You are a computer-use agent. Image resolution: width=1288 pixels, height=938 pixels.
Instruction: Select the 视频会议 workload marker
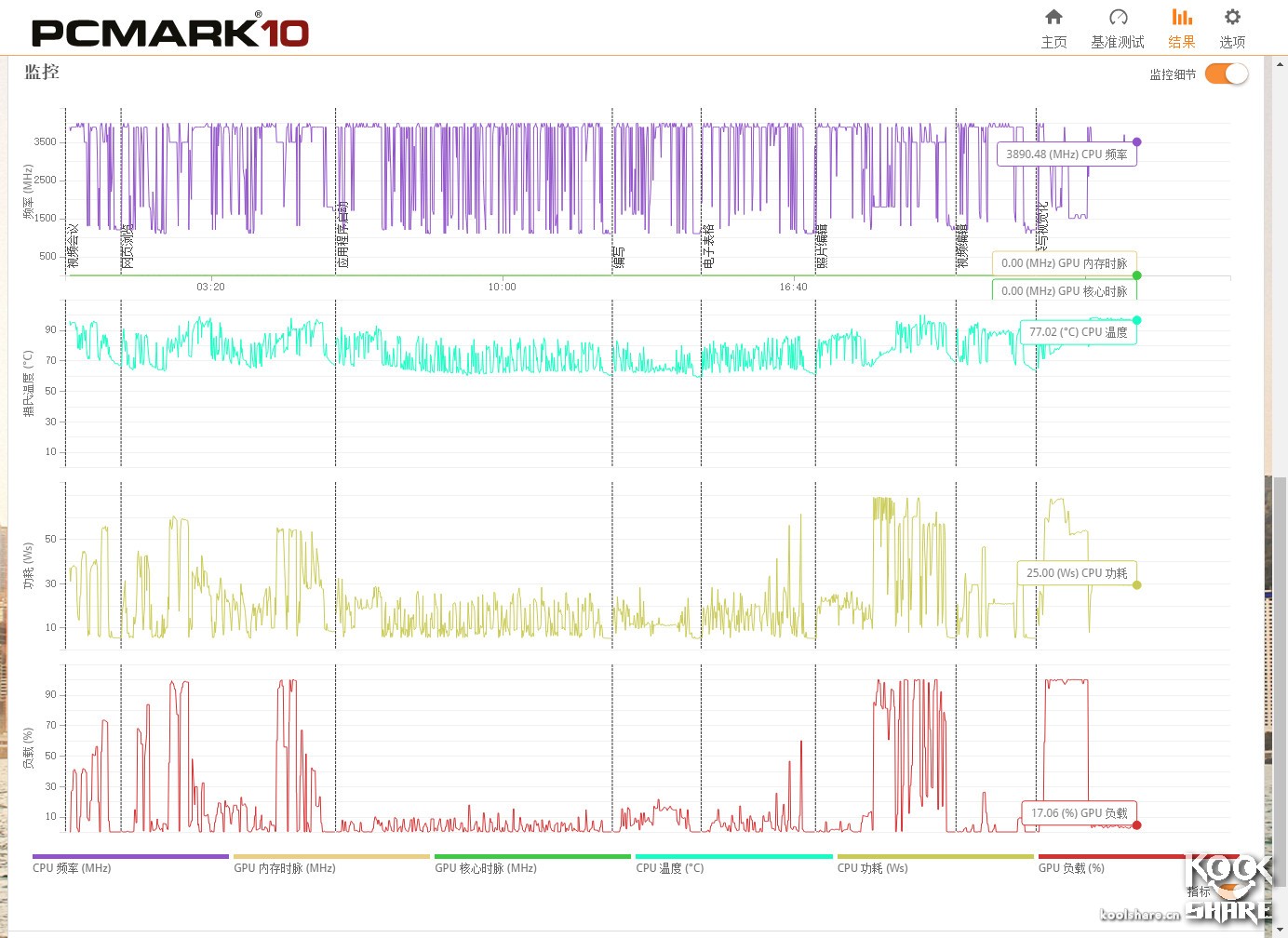click(x=74, y=247)
